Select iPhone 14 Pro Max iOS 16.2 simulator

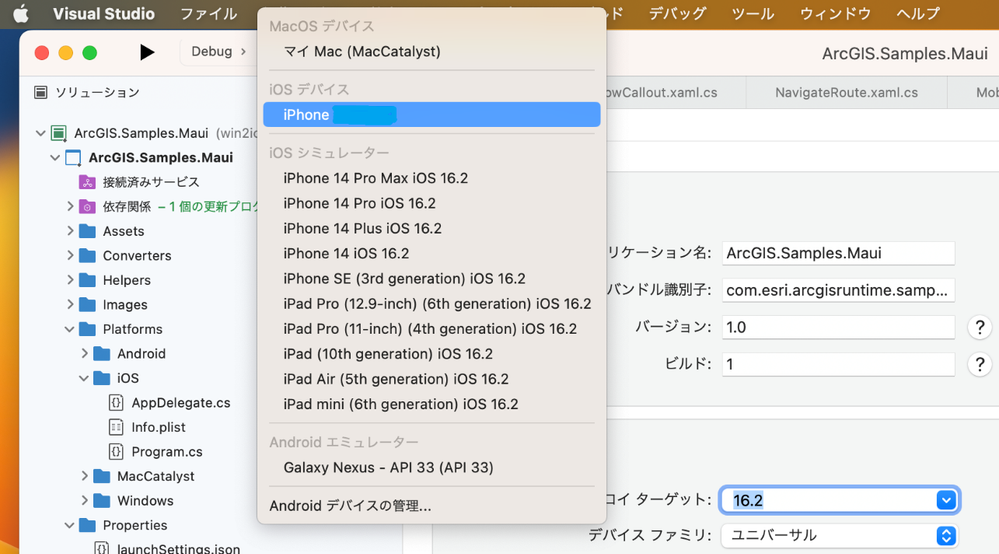point(375,178)
